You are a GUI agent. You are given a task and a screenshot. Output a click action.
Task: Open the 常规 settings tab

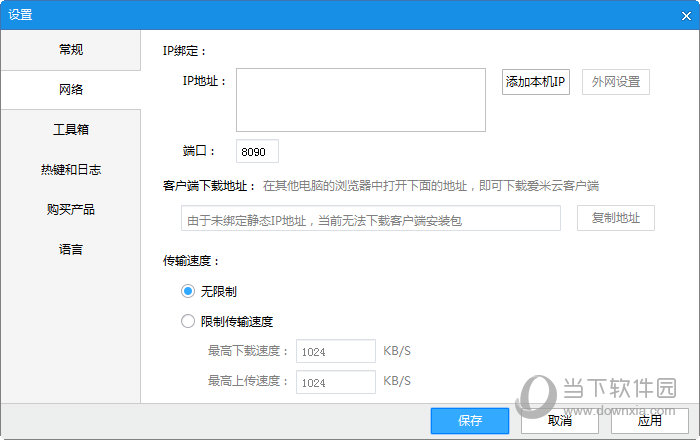(x=71, y=50)
